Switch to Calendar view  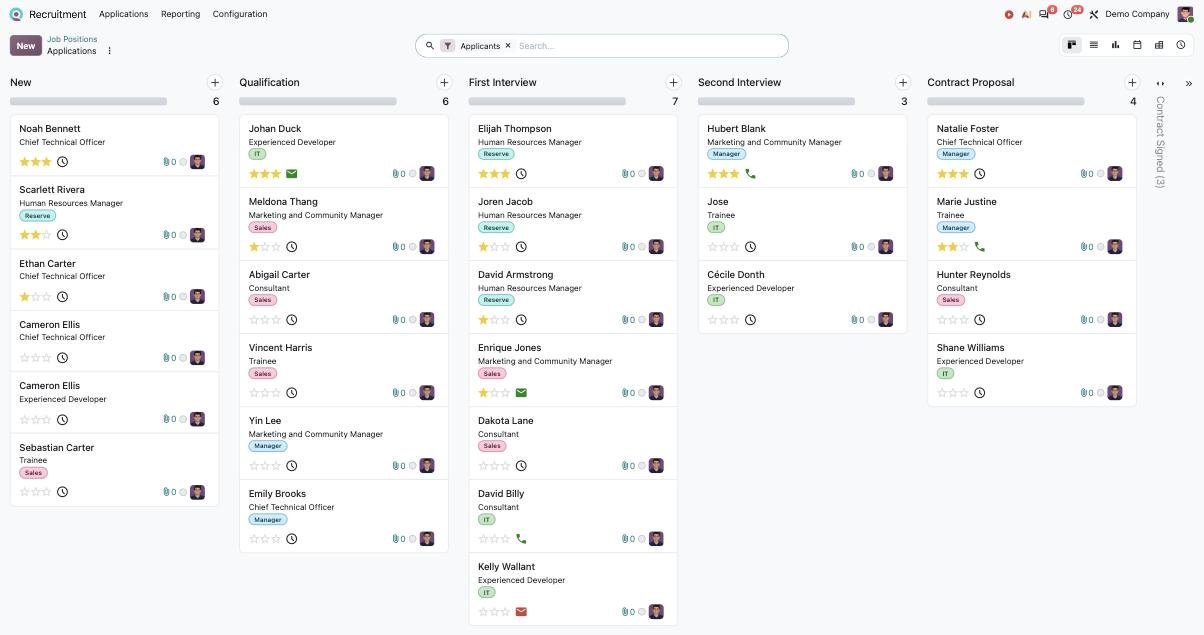pos(1137,45)
